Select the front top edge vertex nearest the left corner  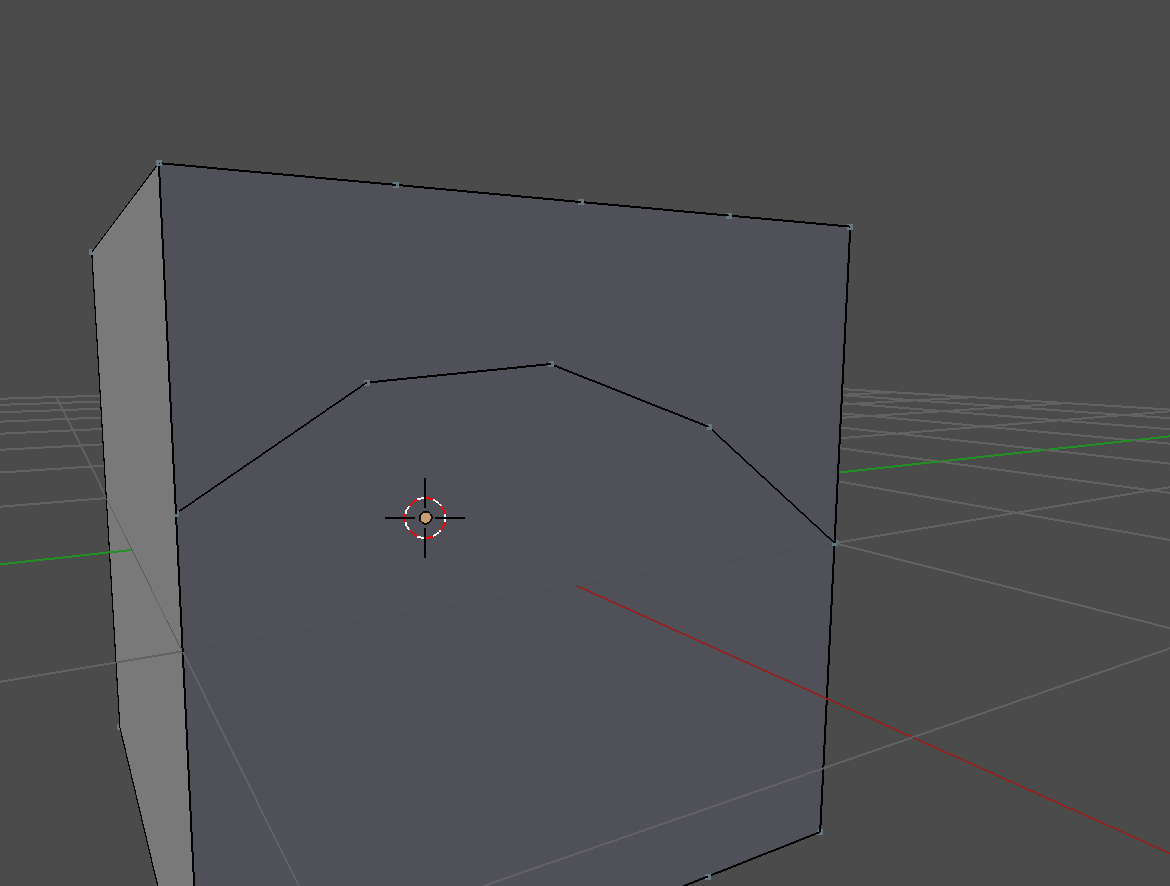(396, 184)
